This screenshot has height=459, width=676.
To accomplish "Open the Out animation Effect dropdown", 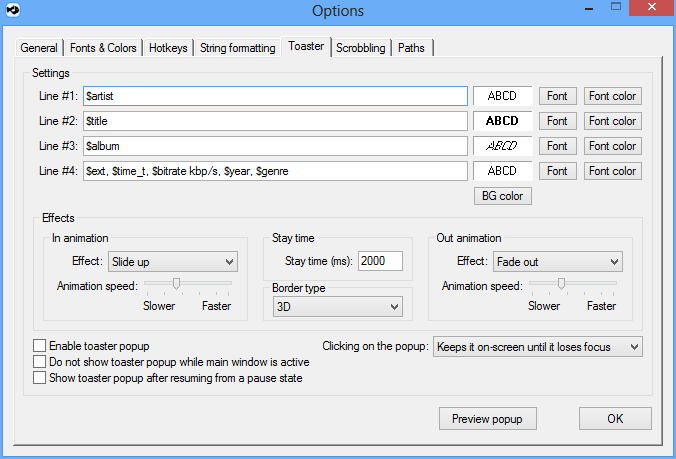I will [557, 262].
